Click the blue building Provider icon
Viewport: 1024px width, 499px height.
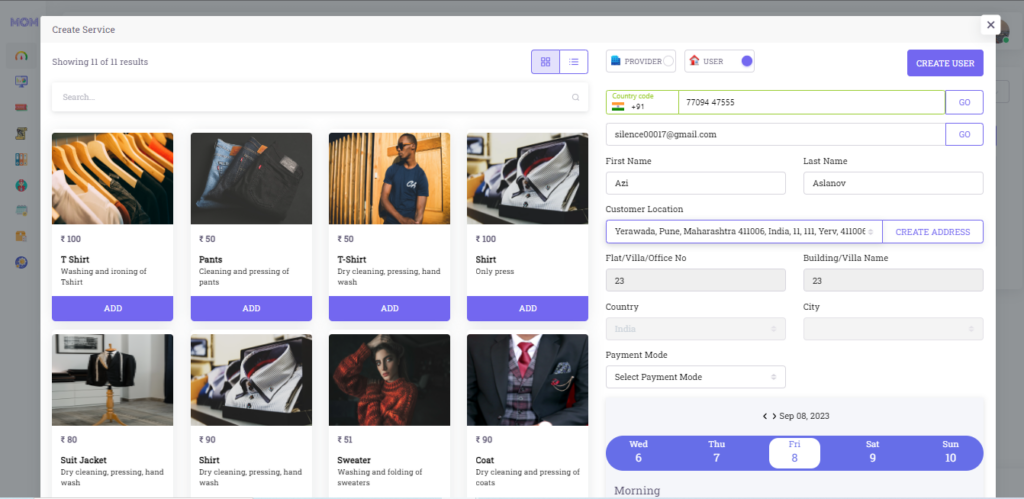[x=615, y=61]
